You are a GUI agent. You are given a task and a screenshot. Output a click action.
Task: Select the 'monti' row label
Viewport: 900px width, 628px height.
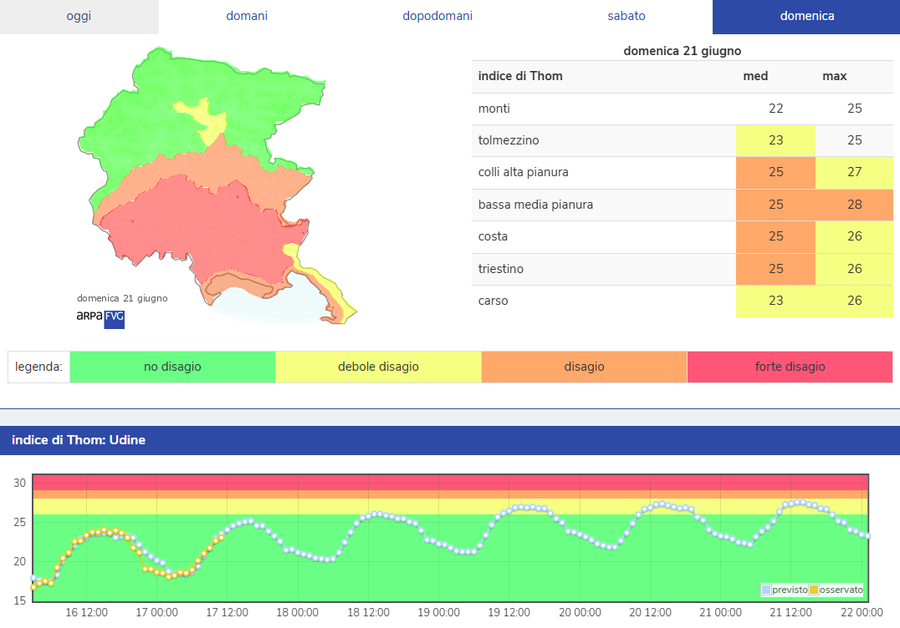494,108
